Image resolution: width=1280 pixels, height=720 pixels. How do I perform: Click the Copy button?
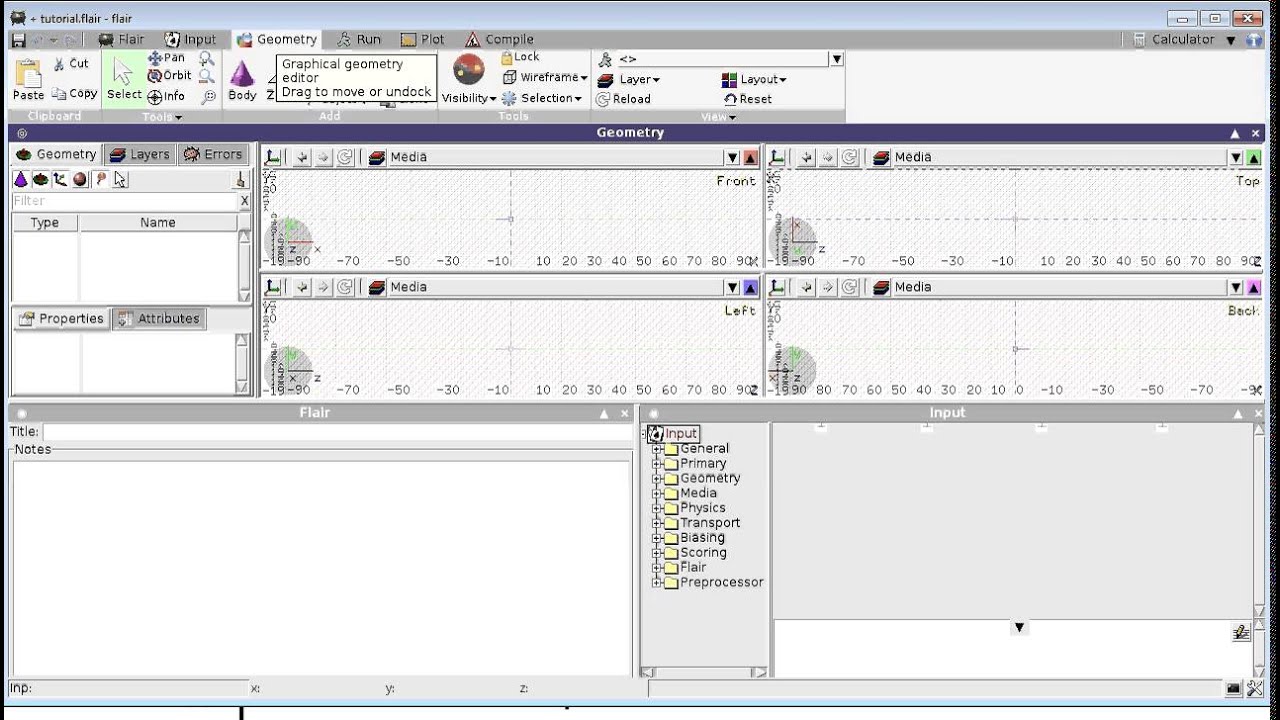pos(75,94)
